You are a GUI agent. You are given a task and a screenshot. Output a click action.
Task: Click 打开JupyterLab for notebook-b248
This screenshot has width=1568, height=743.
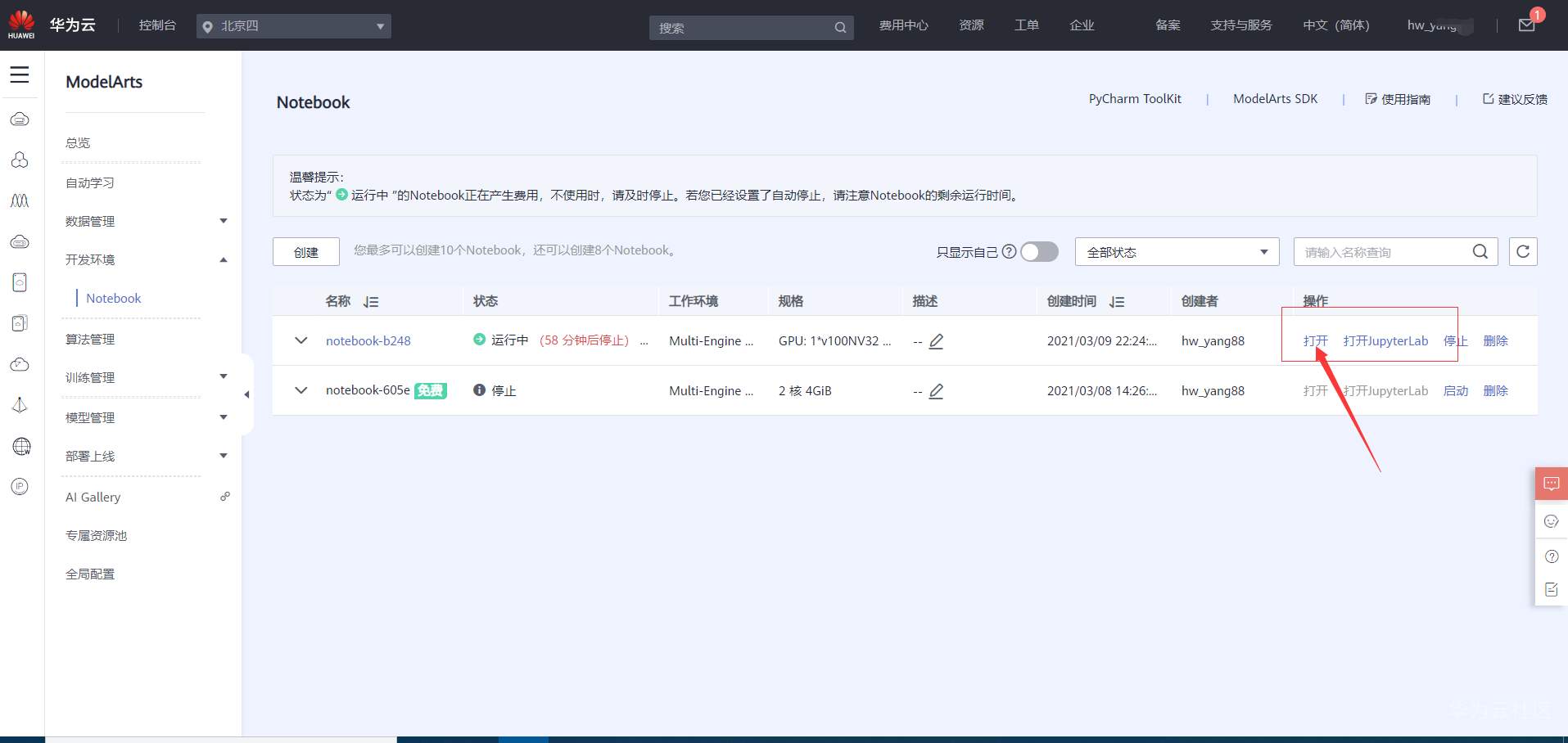coord(1385,341)
